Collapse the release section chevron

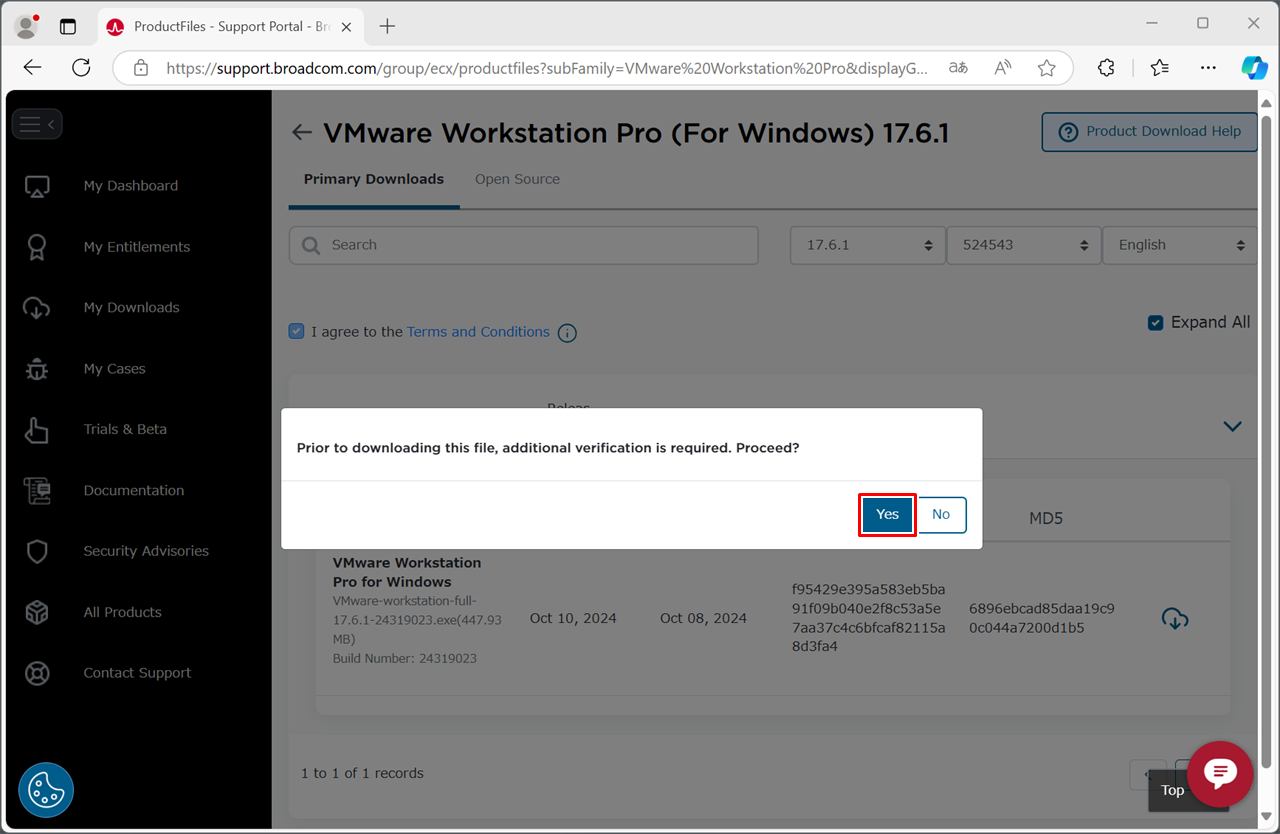pos(1232,426)
